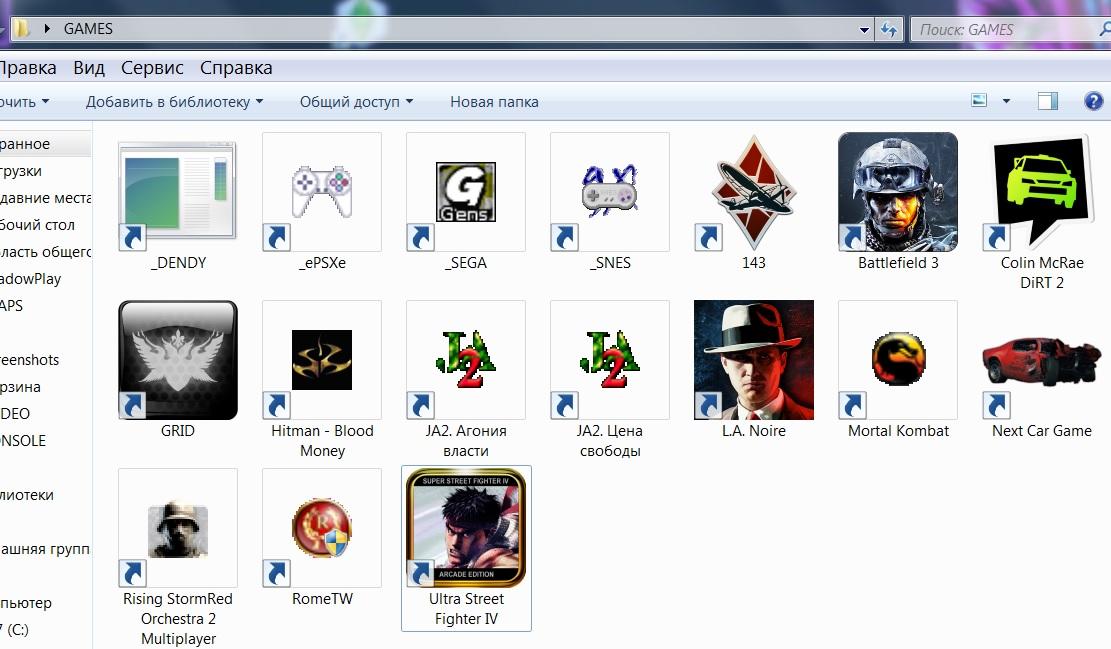Open the Shadow Play sidebar item
Viewport: 1111px width, 649px height.
(x=30, y=279)
